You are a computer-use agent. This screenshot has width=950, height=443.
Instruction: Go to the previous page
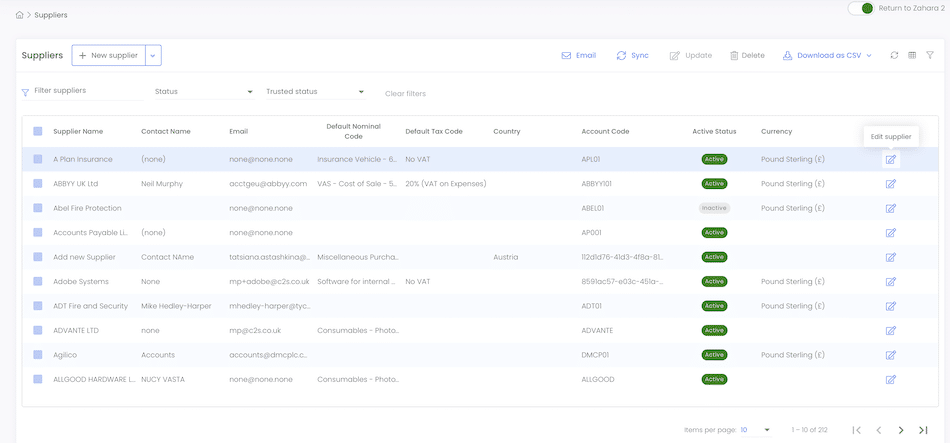(x=879, y=430)
